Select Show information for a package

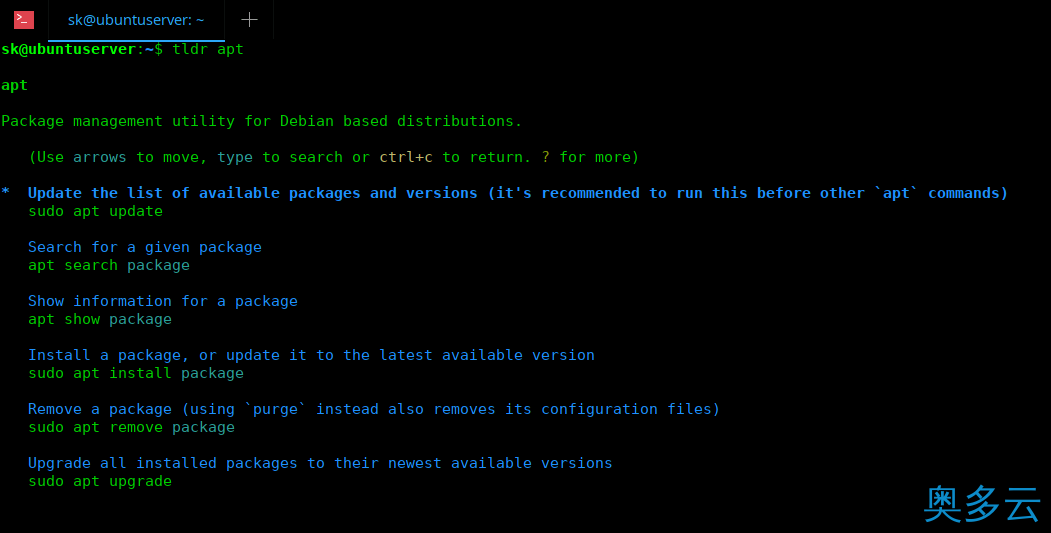point(163,301)
